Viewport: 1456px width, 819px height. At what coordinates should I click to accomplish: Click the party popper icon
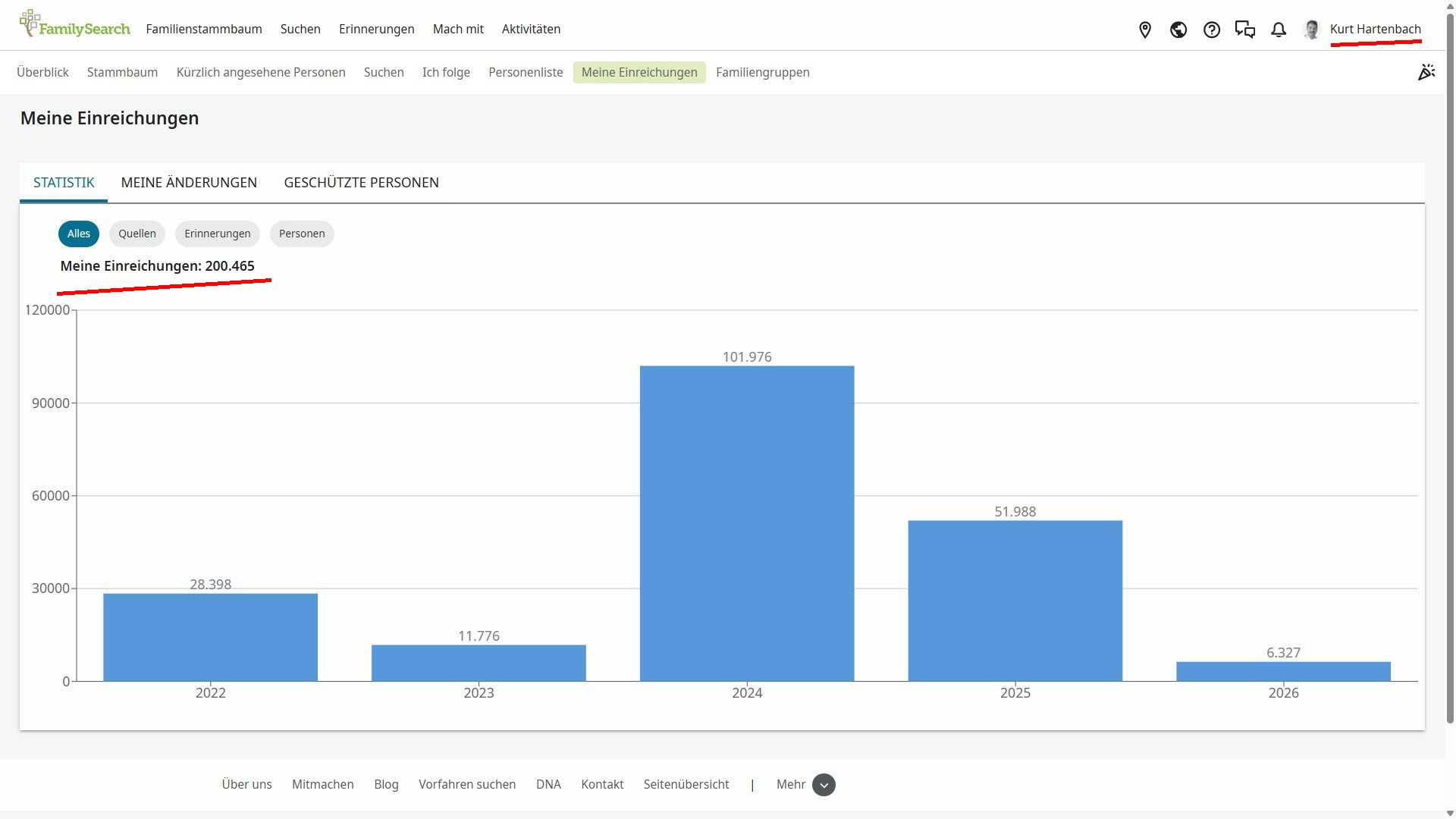click(x=1426, y=72)
